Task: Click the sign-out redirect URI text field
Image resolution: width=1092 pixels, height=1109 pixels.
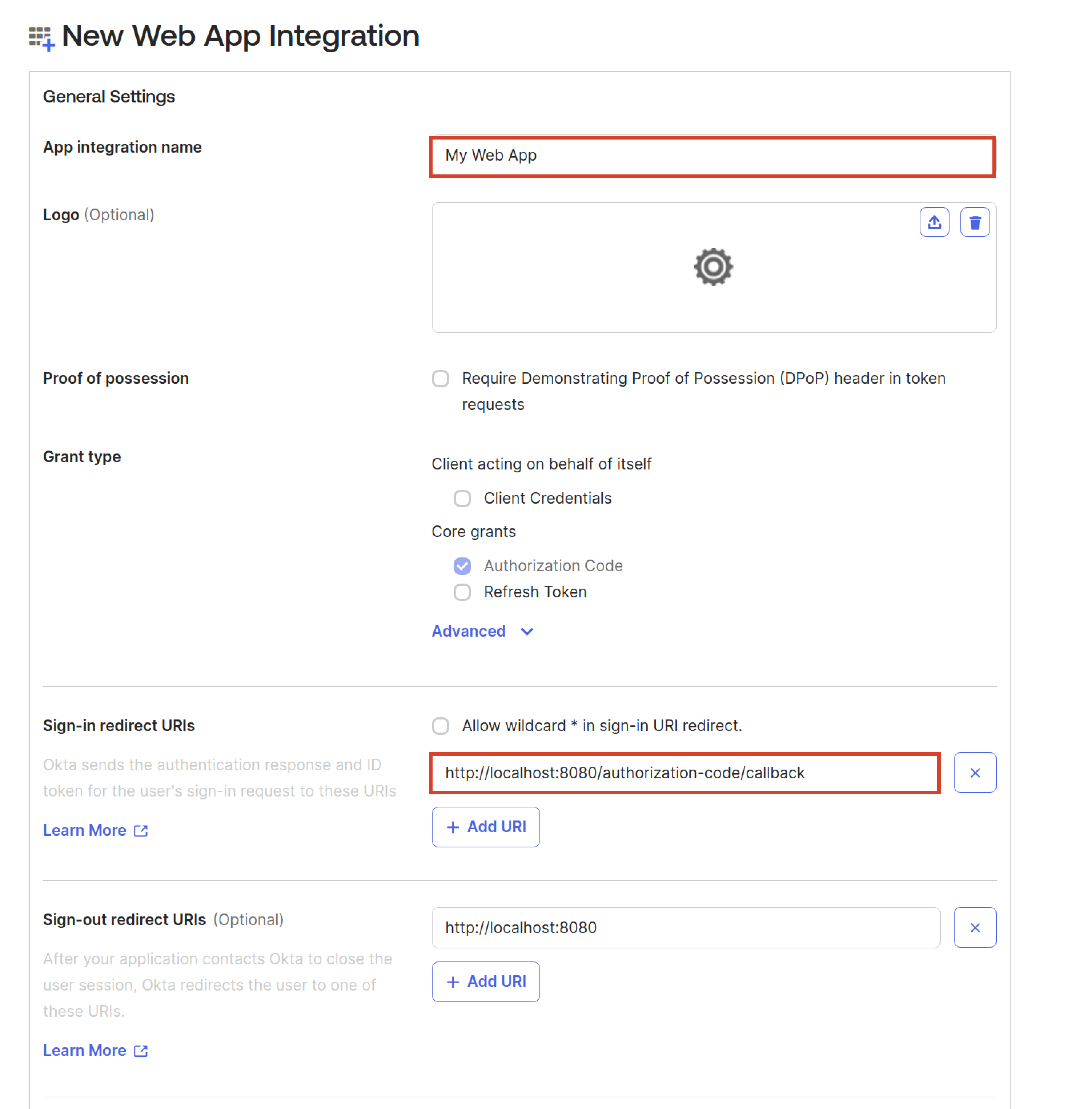Action: (x=685, y=927)
